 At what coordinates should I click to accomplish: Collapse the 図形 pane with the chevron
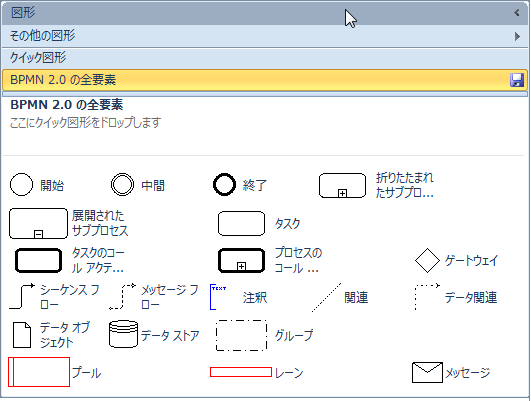tap(517, 13)
